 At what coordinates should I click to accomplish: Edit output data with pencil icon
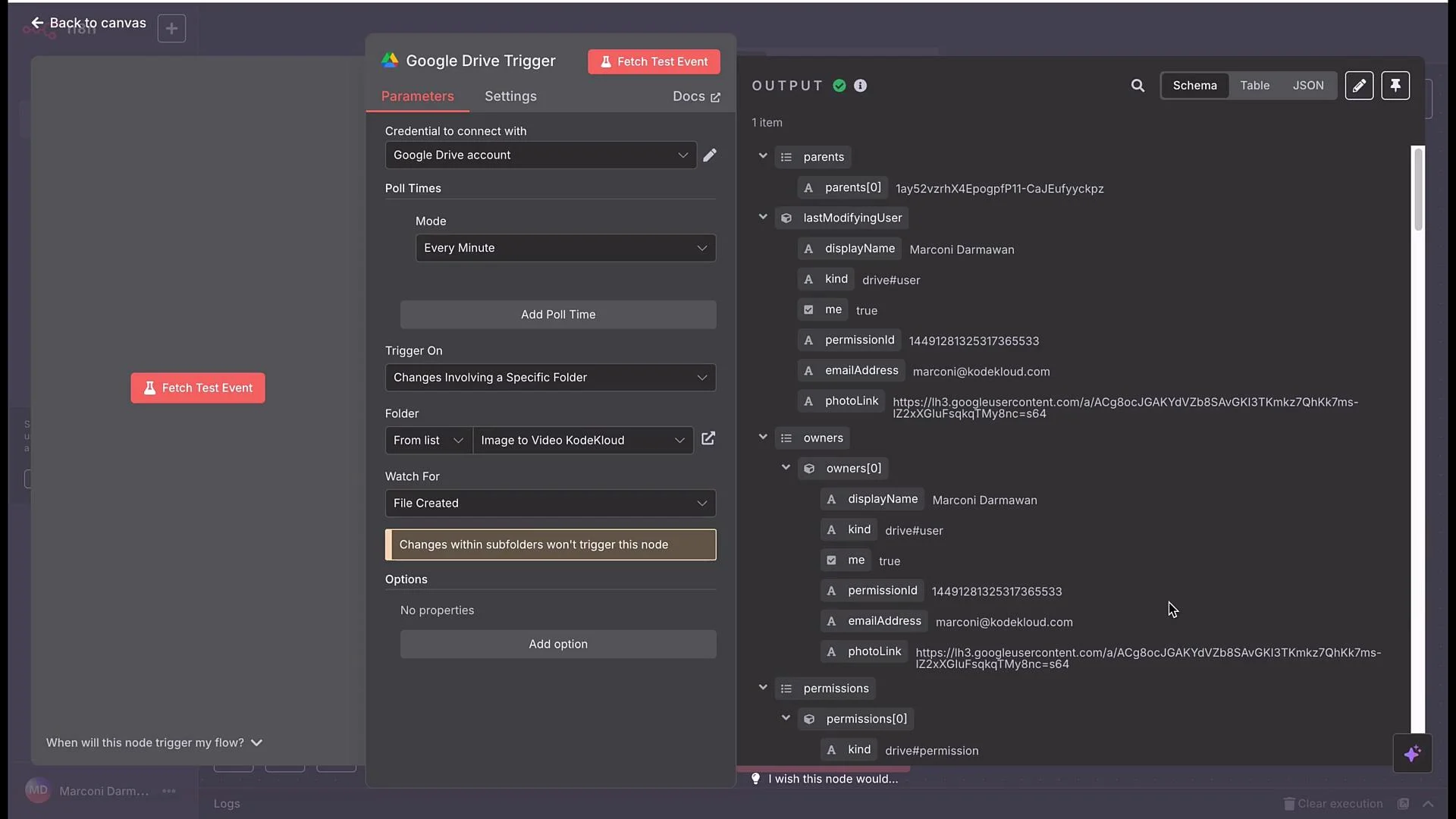pos(1359,86)
